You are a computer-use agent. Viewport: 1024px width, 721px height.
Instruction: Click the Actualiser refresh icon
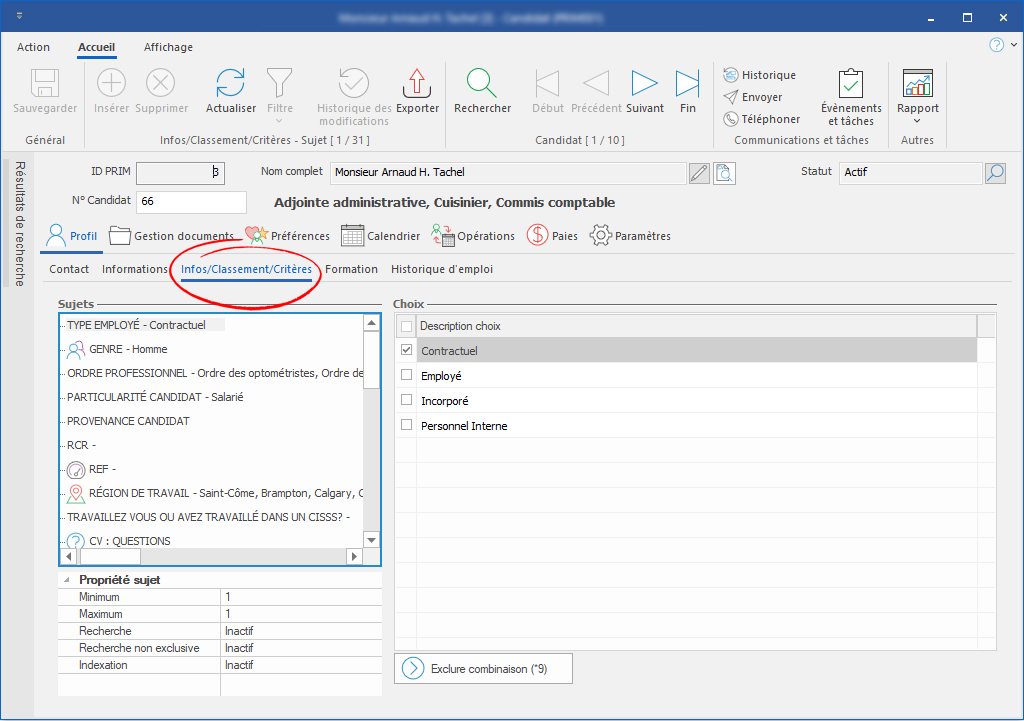pyautogui.click(x=231, y=84)
